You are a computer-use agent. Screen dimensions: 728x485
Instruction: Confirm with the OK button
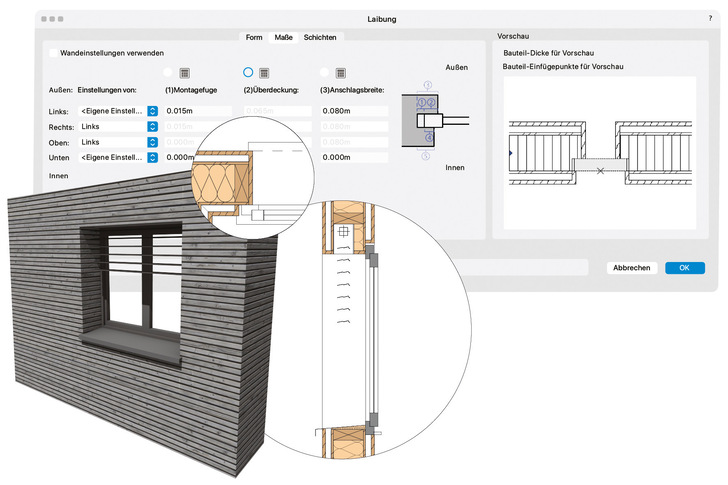[684, 268]
